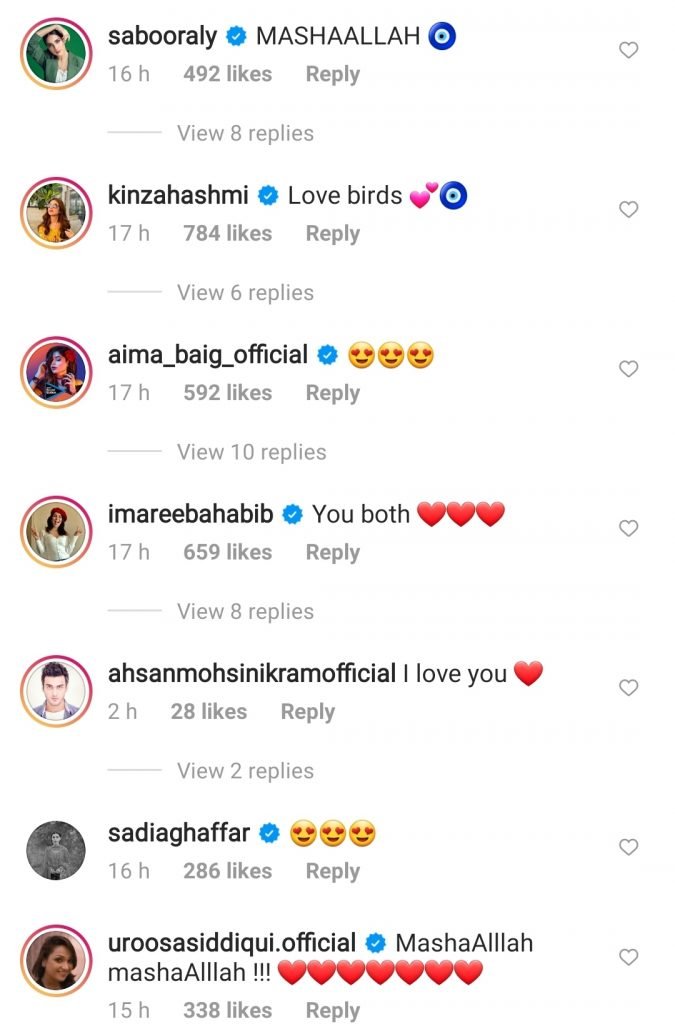675x1024 pixels.
Task: Like aima_baig_official's comment with heart icon
Action: click(x=629, y=369)
